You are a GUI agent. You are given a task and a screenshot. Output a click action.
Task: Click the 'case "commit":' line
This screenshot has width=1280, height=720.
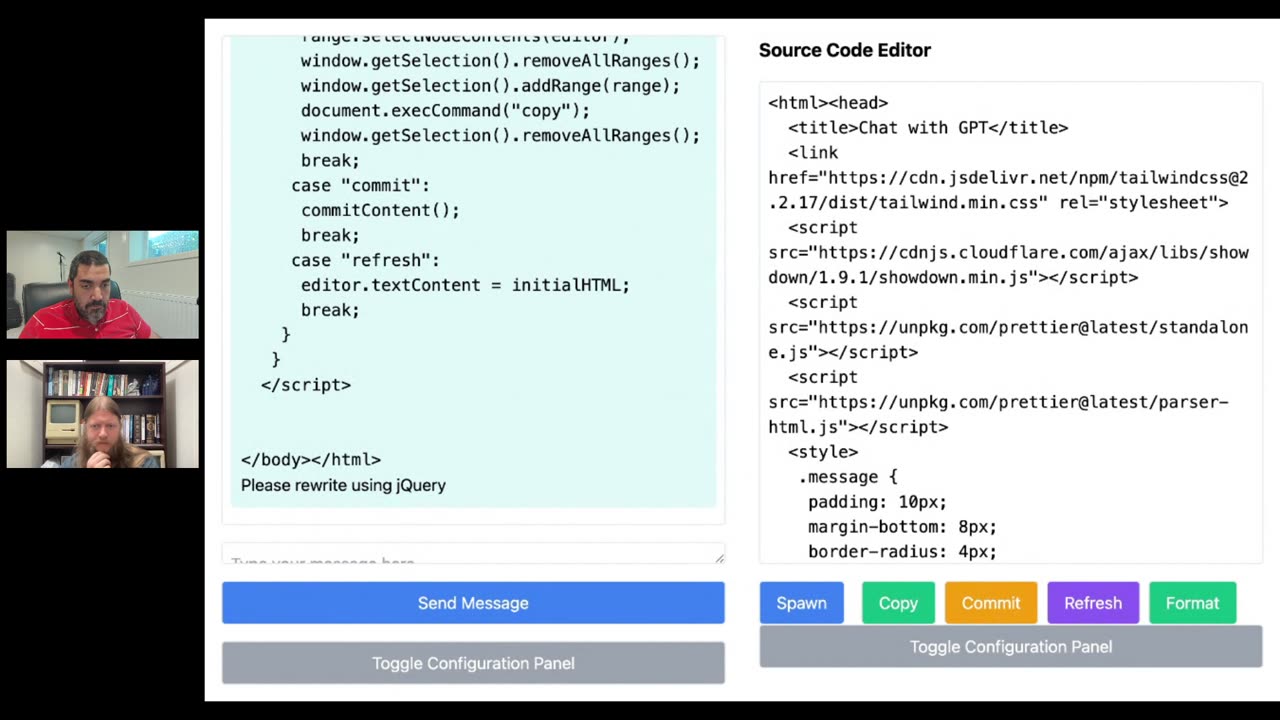coord(360,185)
